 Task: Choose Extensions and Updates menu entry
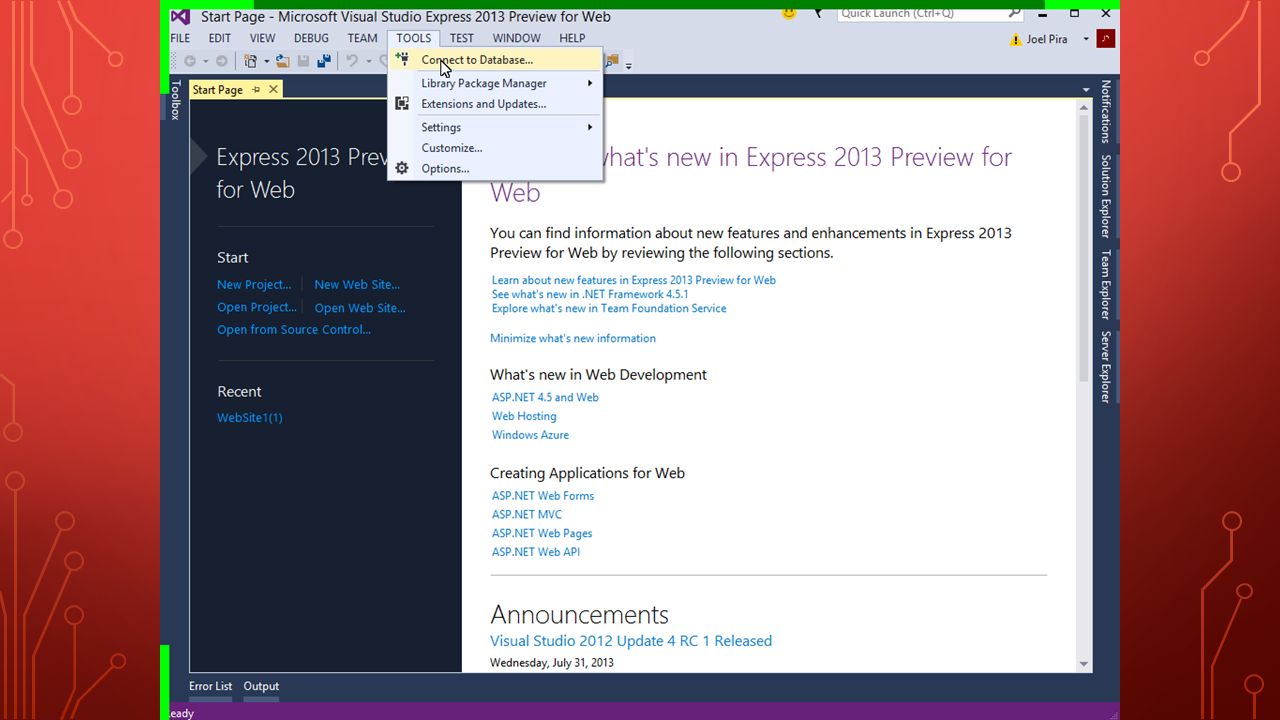tap(495, 104)
